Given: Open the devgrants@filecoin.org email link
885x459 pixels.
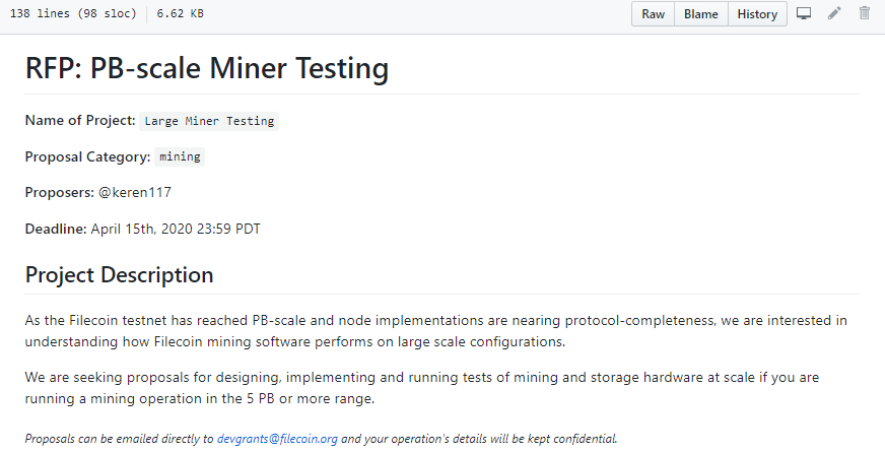Looking at the screenshot, I should [x=277, y=439].
